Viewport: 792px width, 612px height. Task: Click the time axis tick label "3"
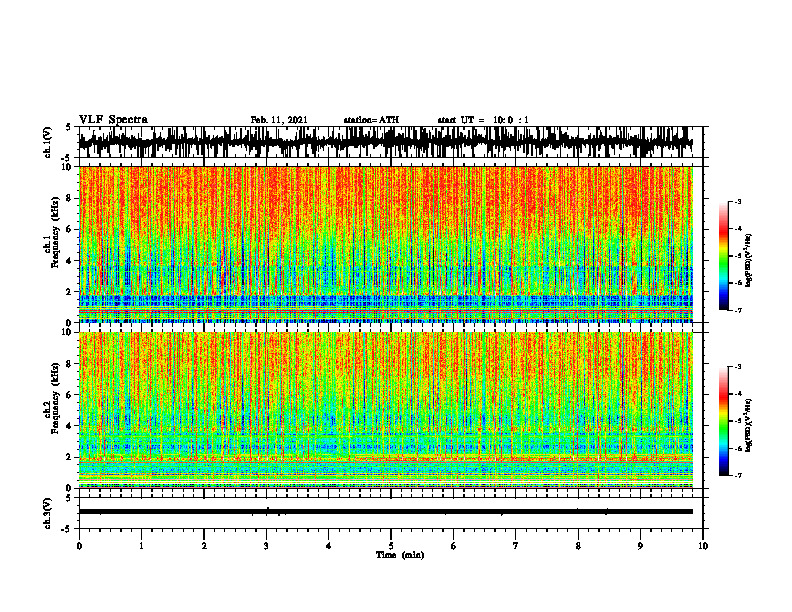266,546
